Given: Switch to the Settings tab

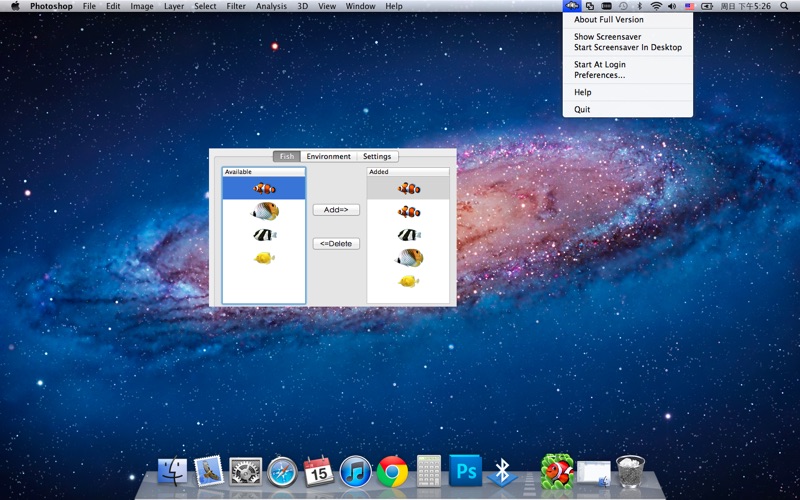Looking at the screenshot, I should click(377, 156).
